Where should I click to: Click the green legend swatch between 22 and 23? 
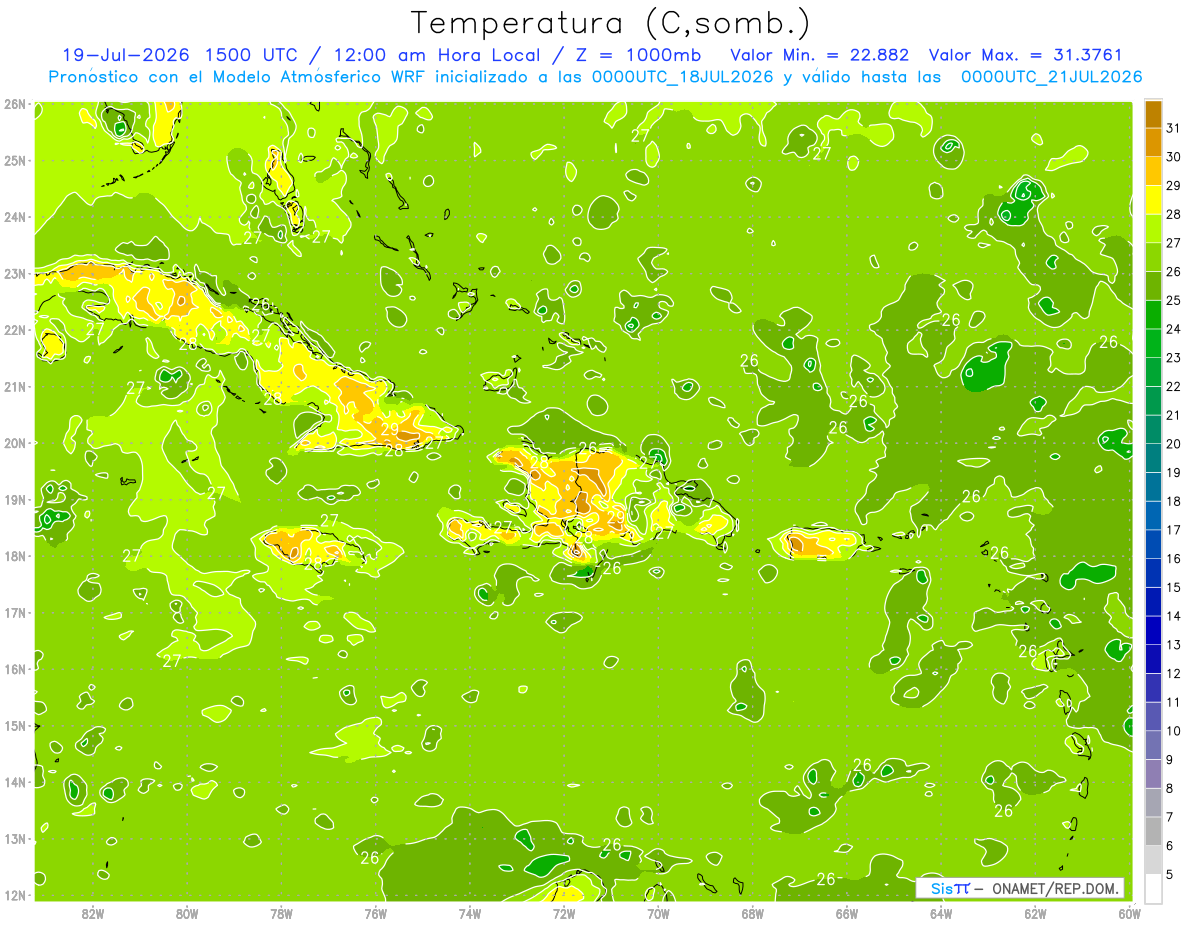1153,372
